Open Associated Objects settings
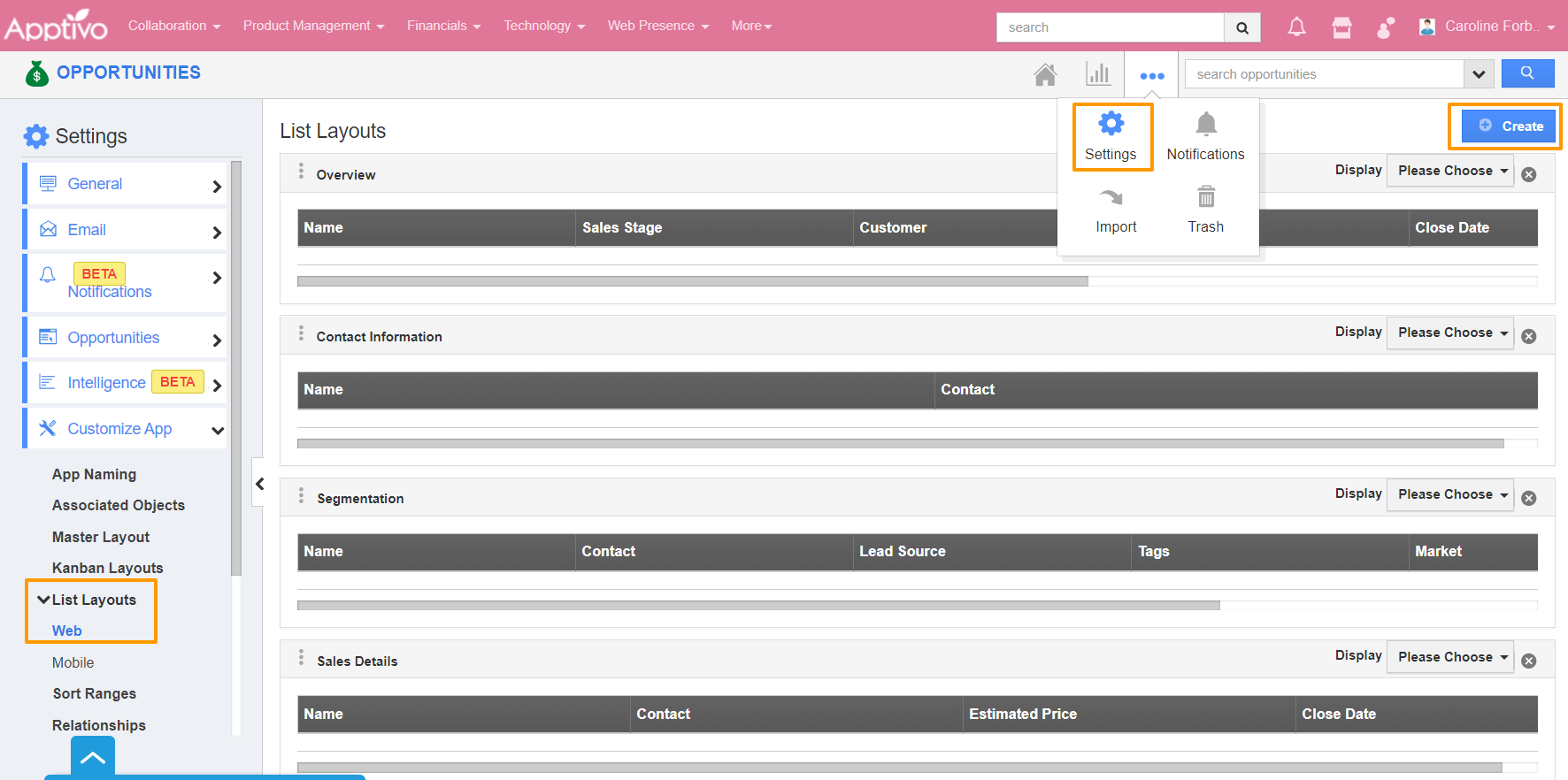 pyautogui.click(x=119, y=505)
